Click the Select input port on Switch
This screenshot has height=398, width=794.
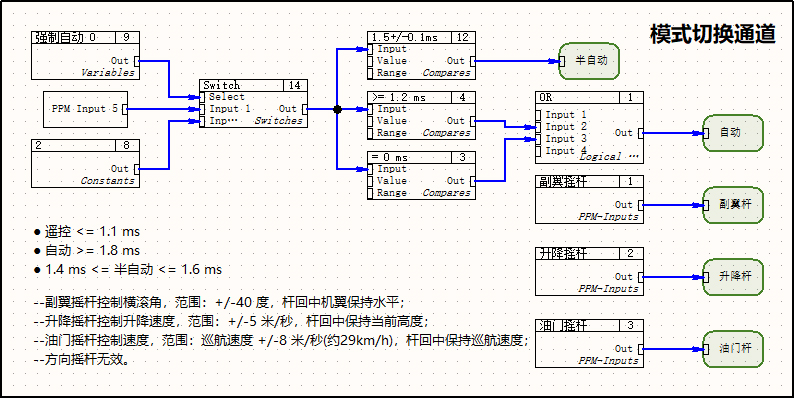tap(203, 97)
